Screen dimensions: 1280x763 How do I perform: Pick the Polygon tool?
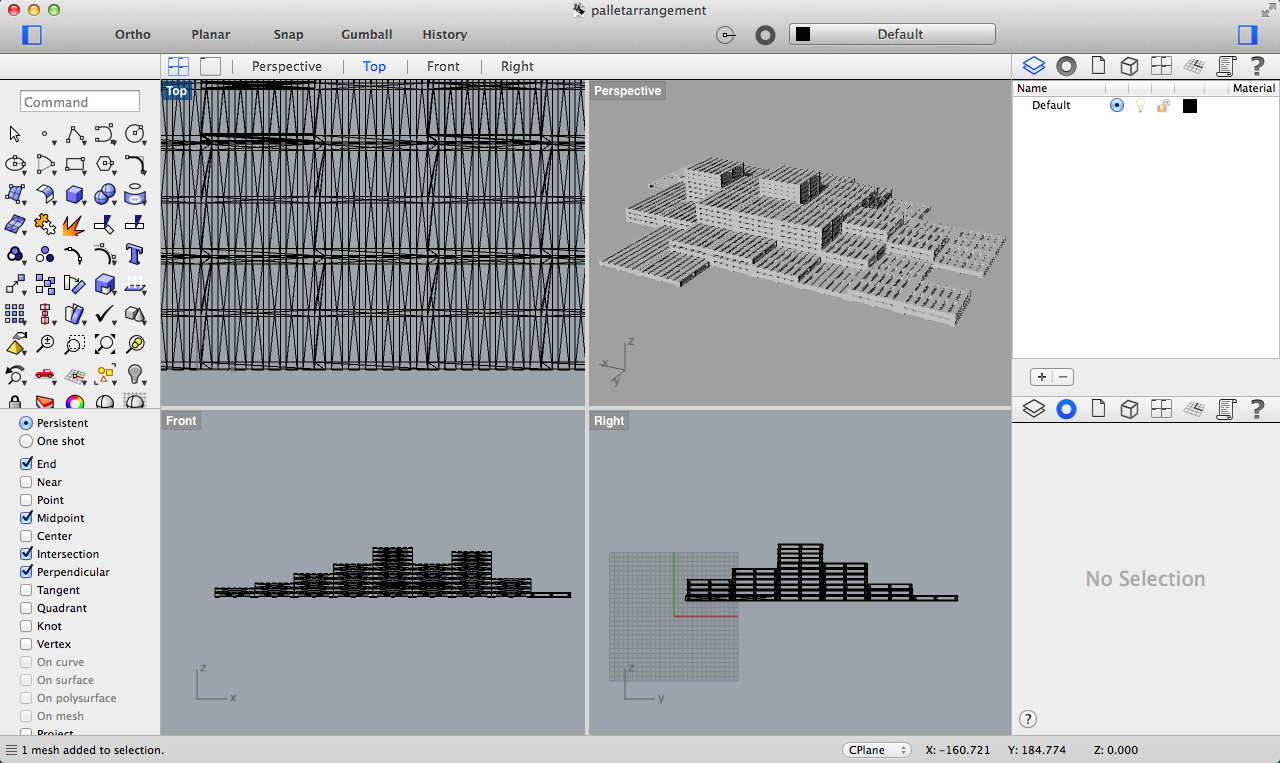105,164
